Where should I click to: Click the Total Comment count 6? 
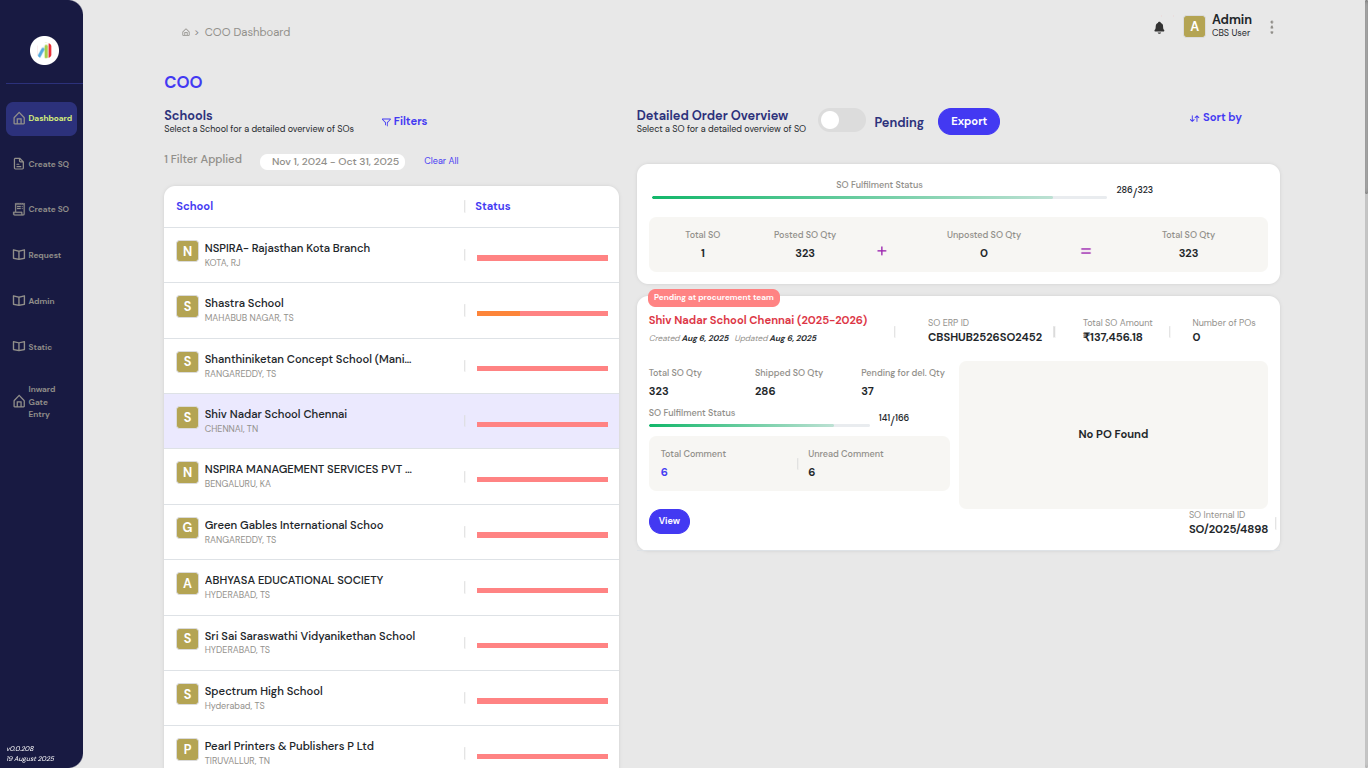point(664,472)
